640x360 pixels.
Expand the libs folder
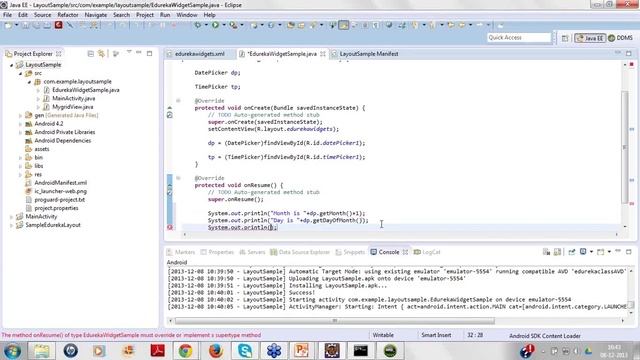(x=20, y=166)
